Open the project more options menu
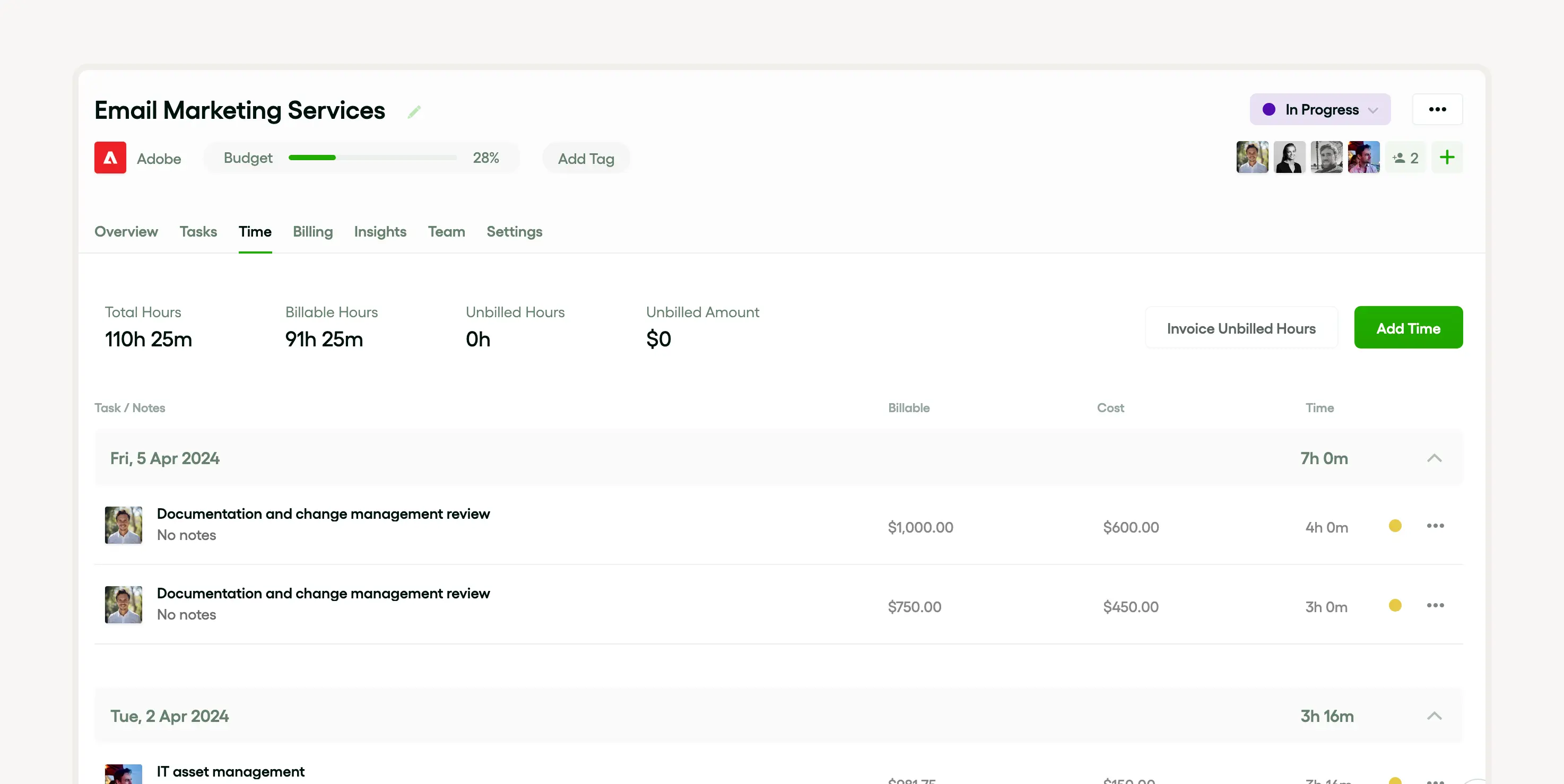Screen dimensions: 1564x784 coord(1437,109)
